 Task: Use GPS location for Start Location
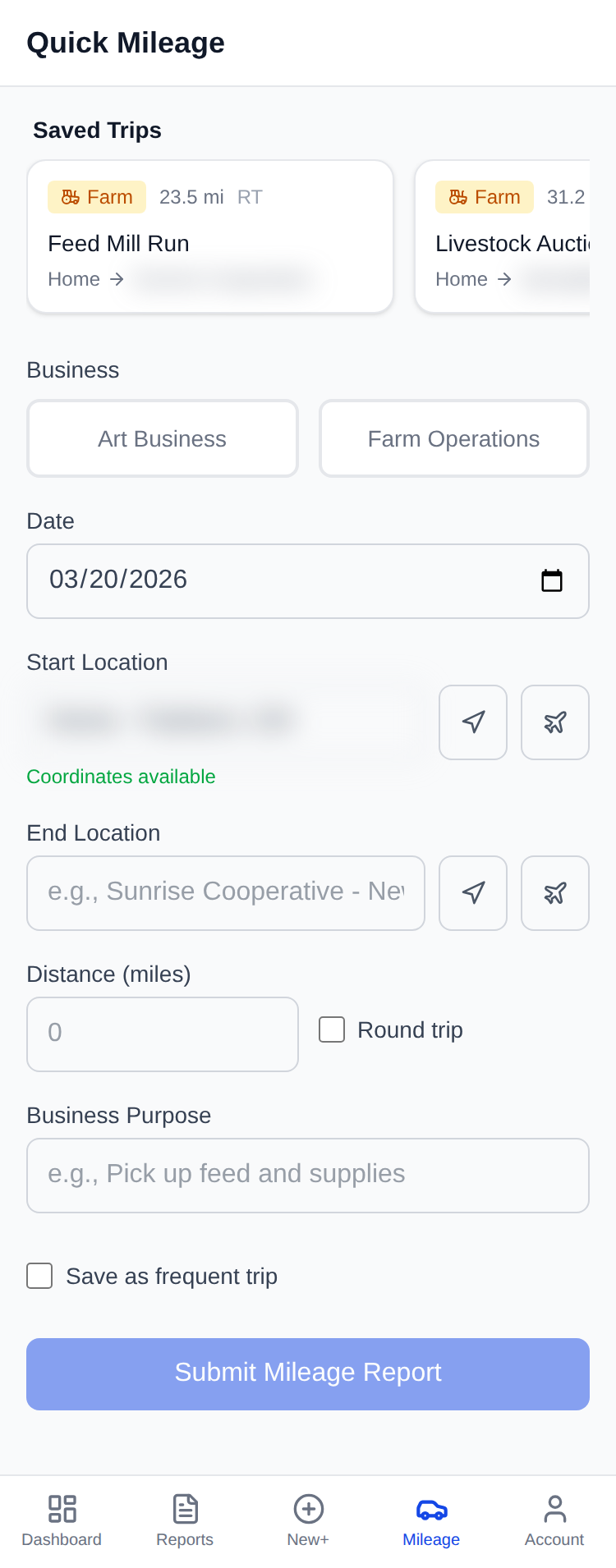473,722
